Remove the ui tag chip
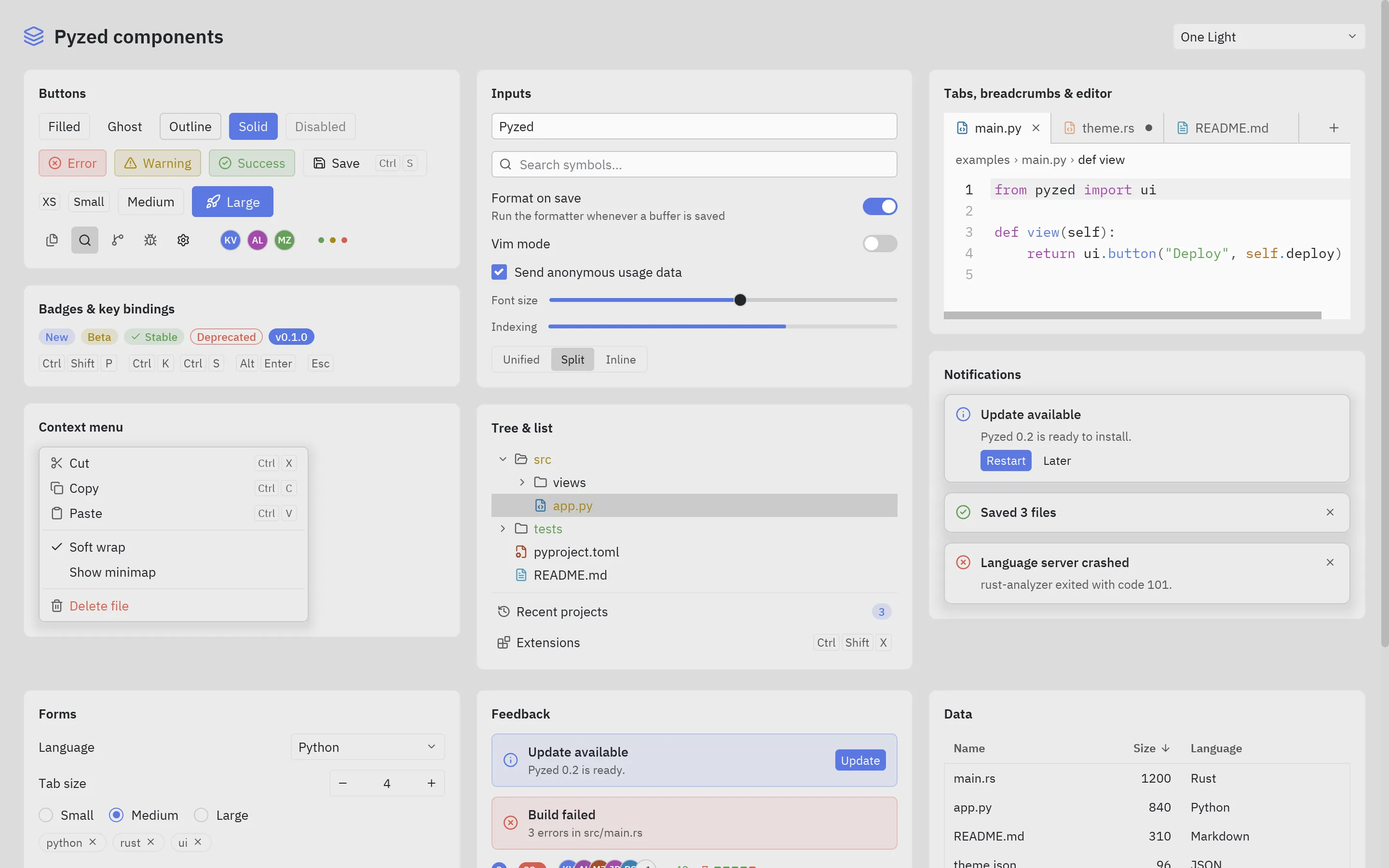Viewport: 1389px width, 868px height. click(197, 841)
